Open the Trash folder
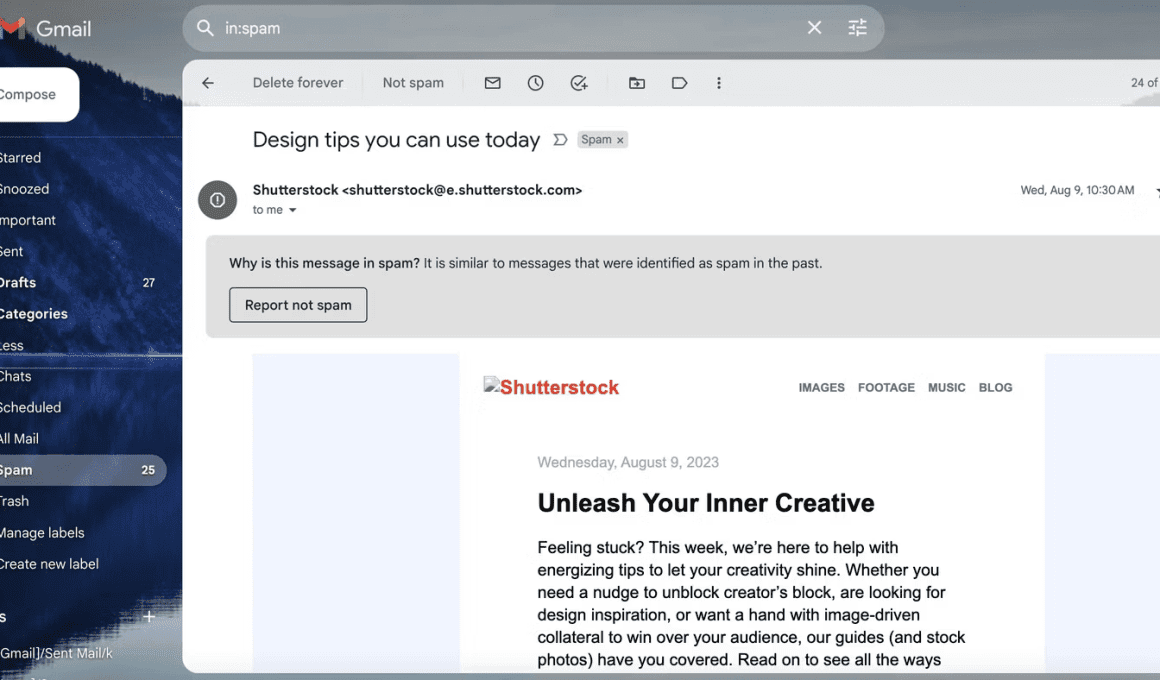 [x=14, y=501]
